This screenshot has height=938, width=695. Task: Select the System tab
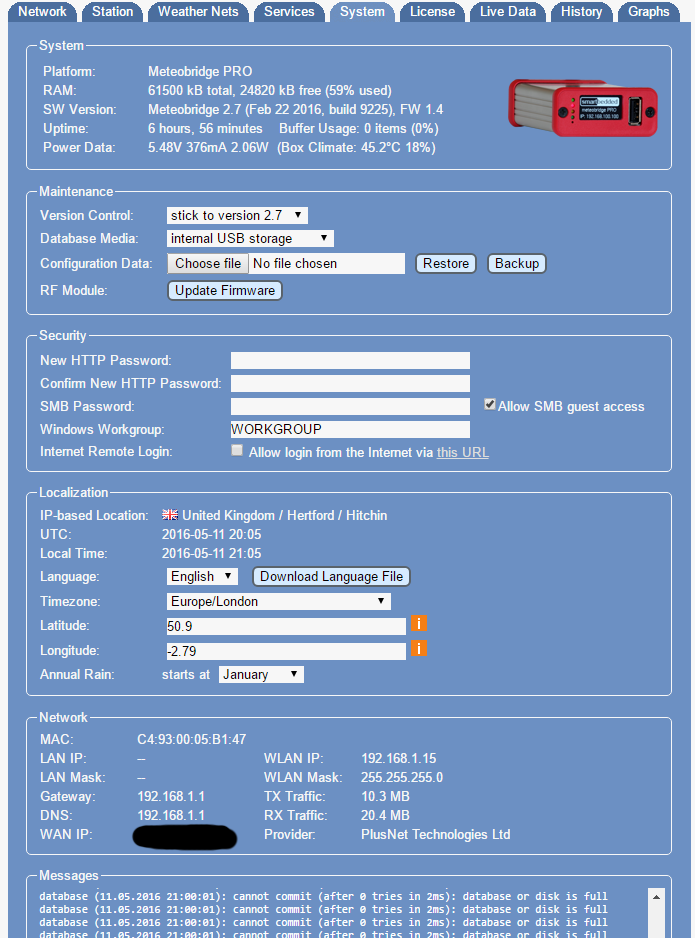pos(362,12)
